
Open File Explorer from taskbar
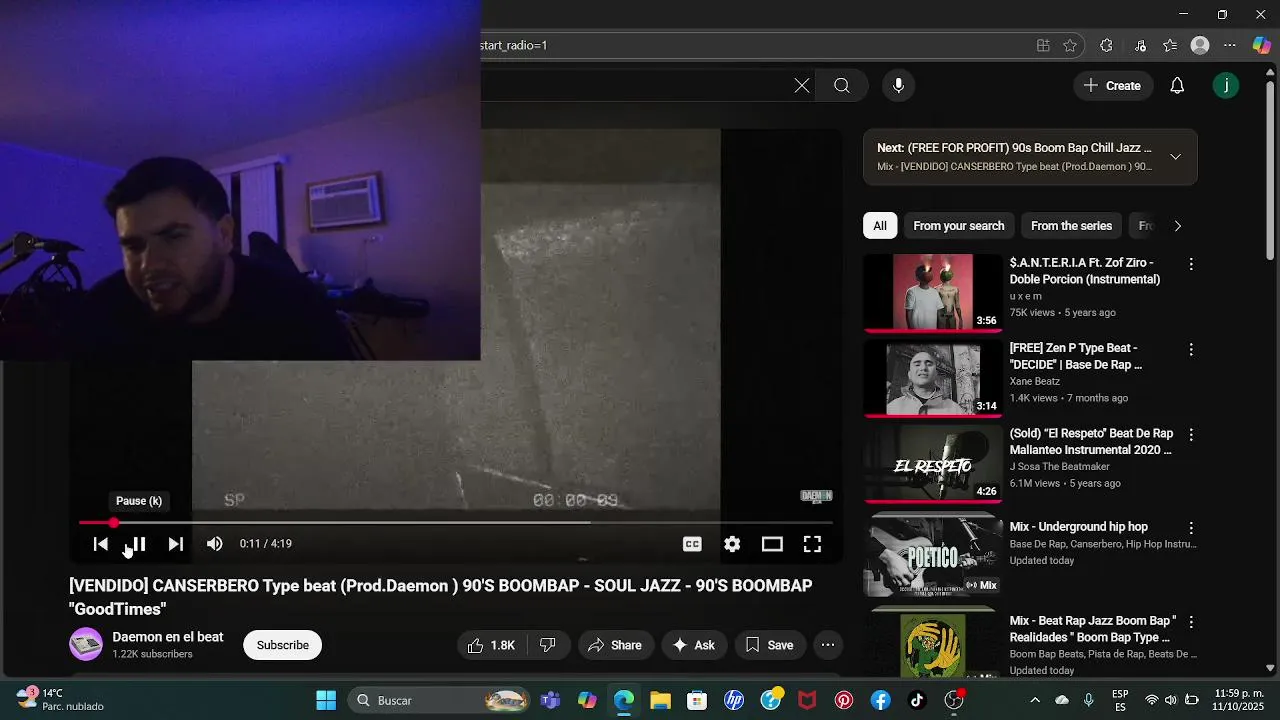point(660,700)
